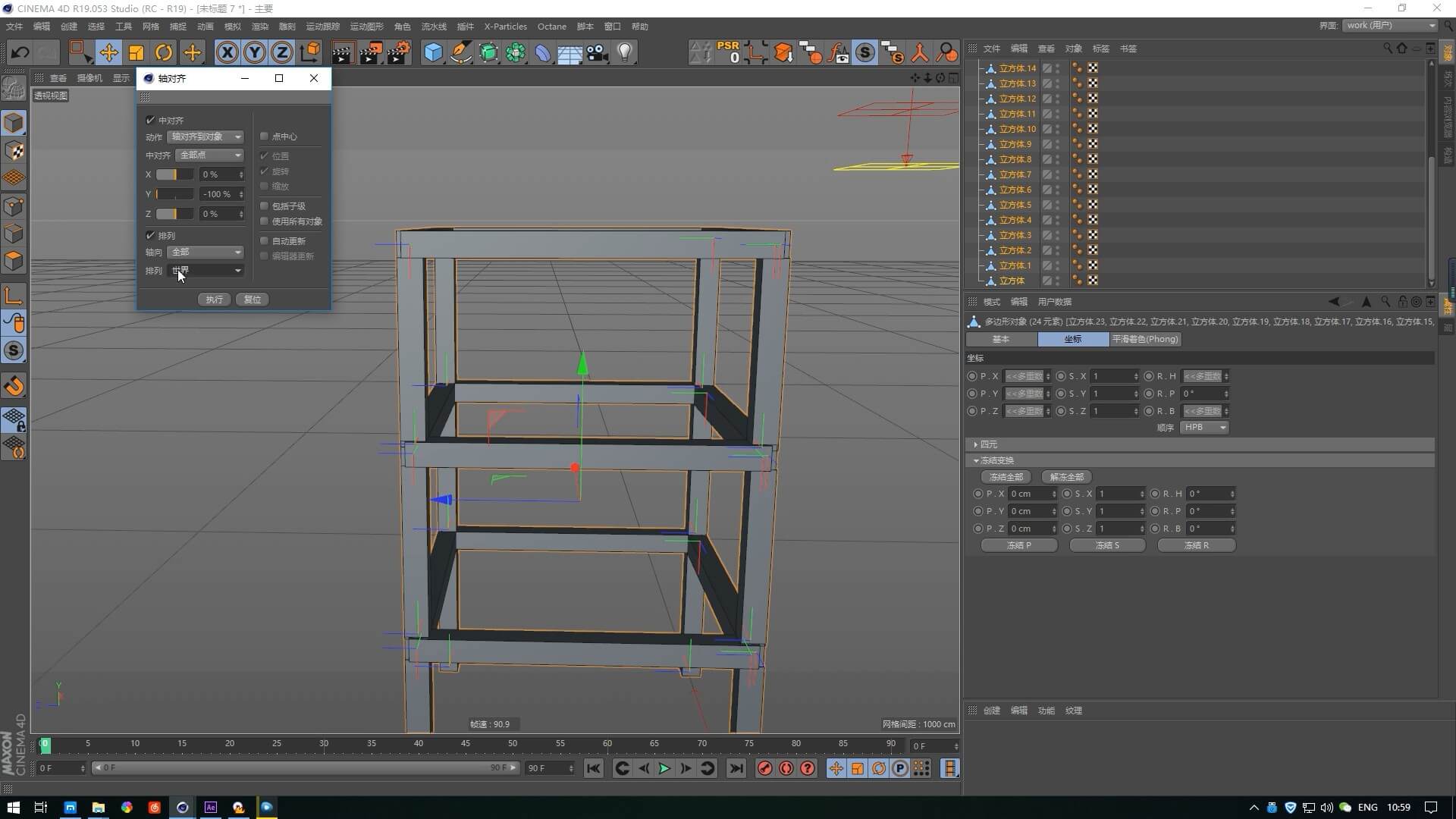Click the red Record Active Objects button
The width and height of the screenshot is (1456, 819).
point(764,768)
